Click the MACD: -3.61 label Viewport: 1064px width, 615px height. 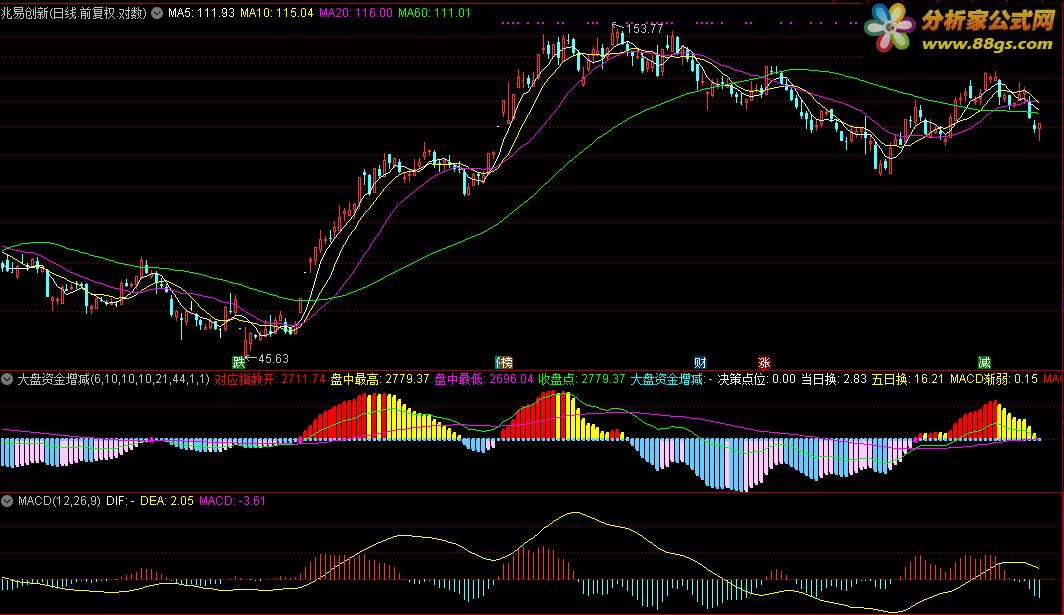click(232, 501)
